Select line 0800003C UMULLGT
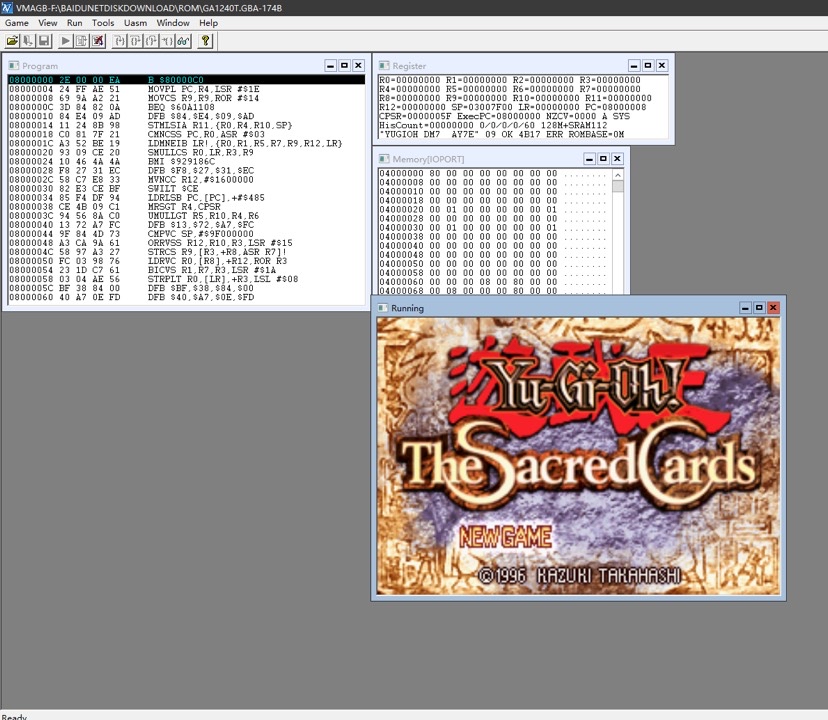This screenshot has height=720, width=828. (186, 216)
